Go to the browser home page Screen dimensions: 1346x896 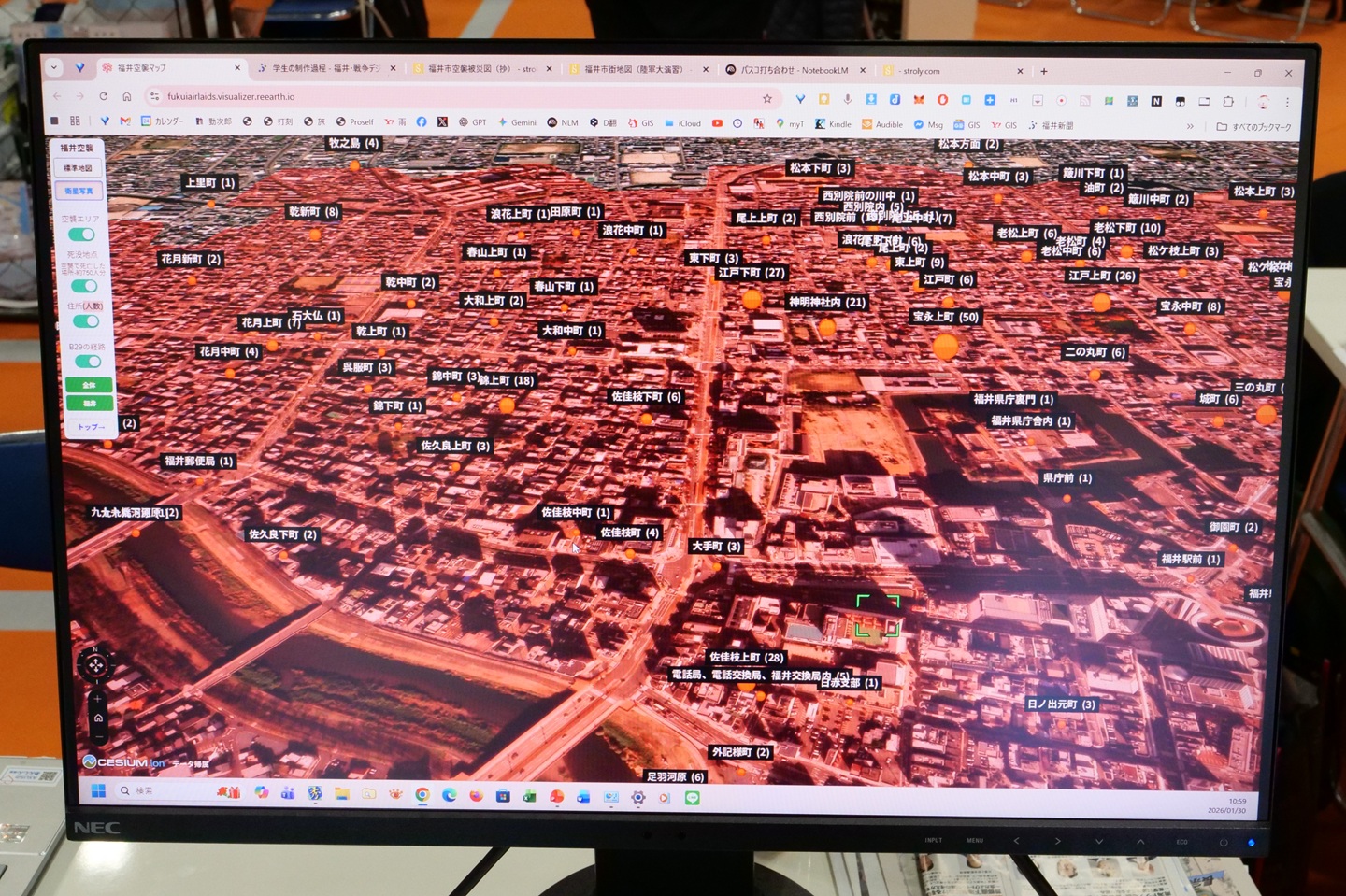click(x=126, y=96)
